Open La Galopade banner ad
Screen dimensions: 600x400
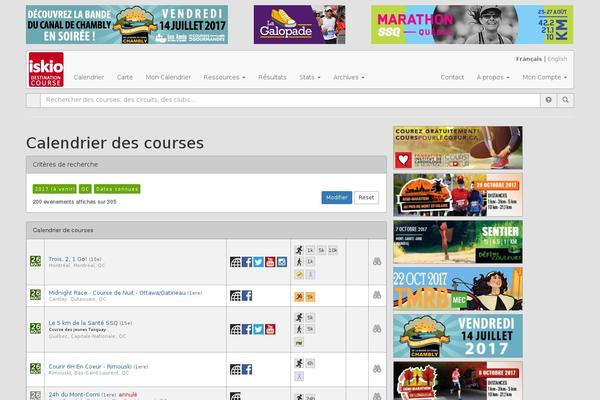300,24
